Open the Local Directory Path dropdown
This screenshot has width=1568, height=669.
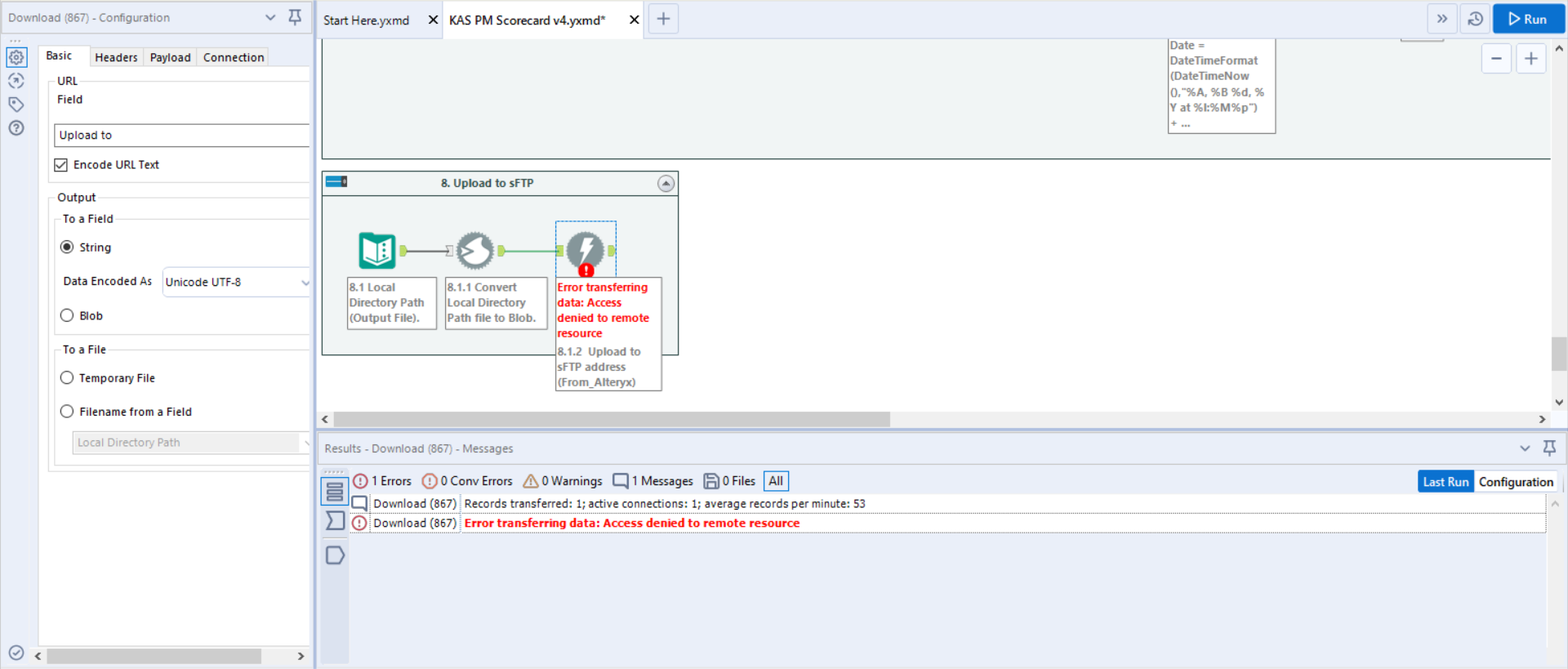click(x=191, y=443)
